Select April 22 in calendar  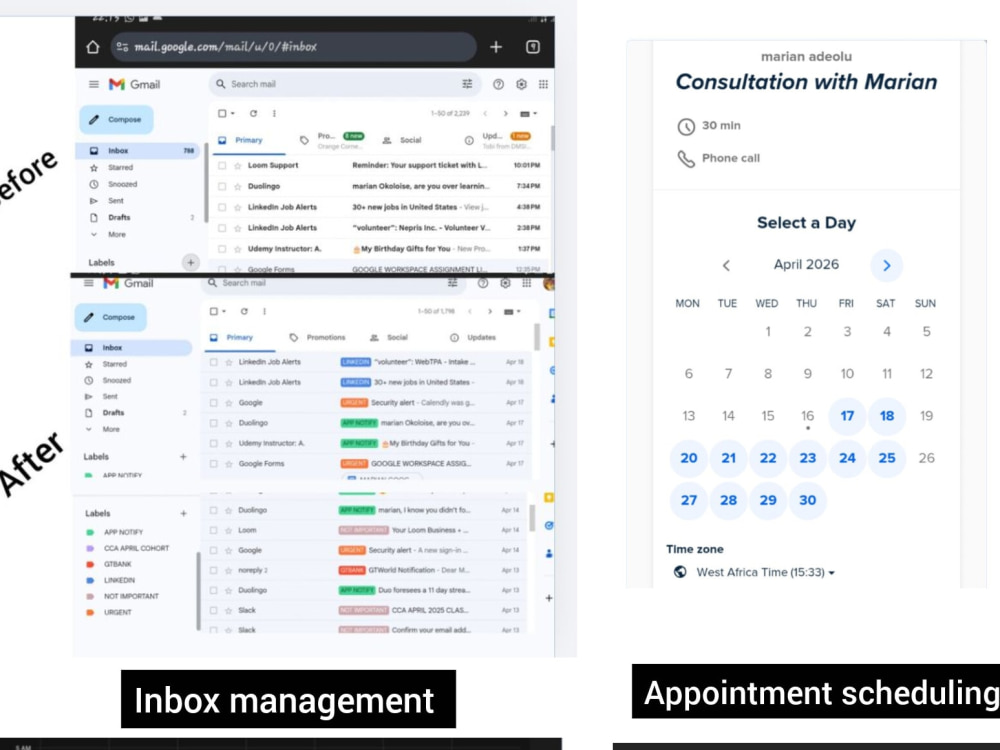768,459
